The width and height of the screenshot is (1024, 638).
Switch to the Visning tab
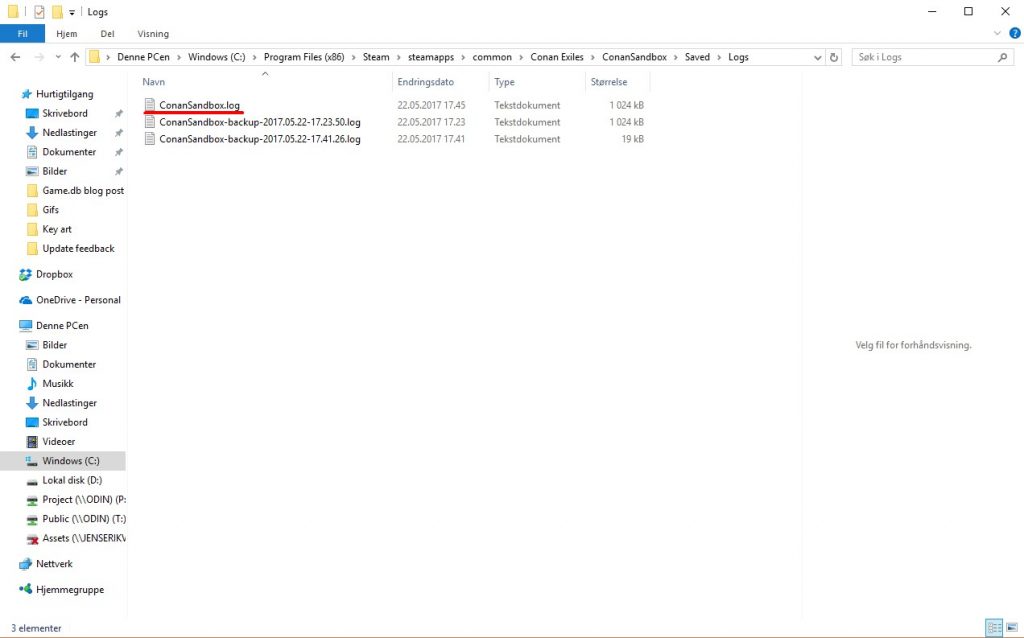point(153,33)
